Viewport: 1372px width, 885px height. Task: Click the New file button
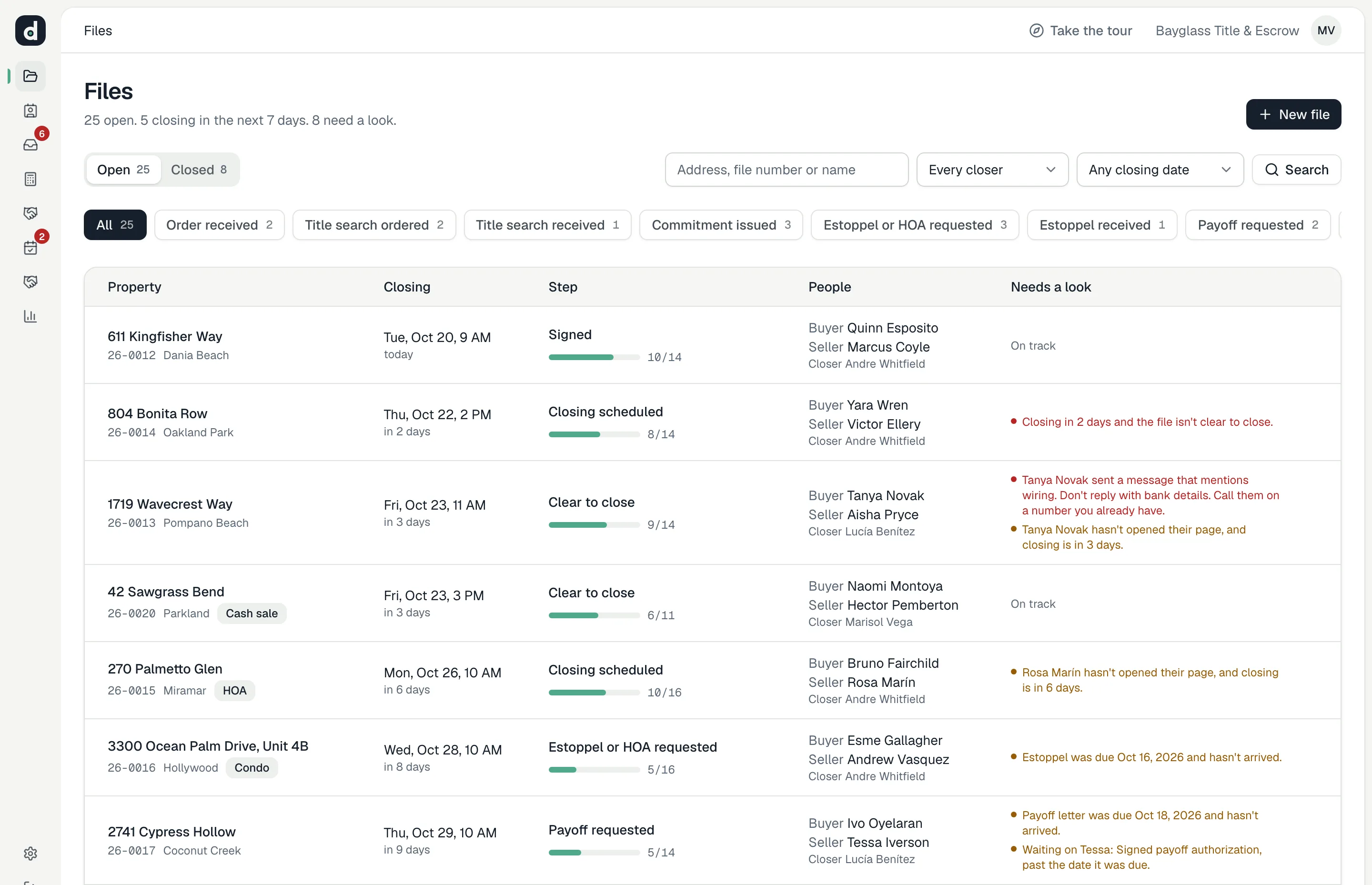point(1293,114)
